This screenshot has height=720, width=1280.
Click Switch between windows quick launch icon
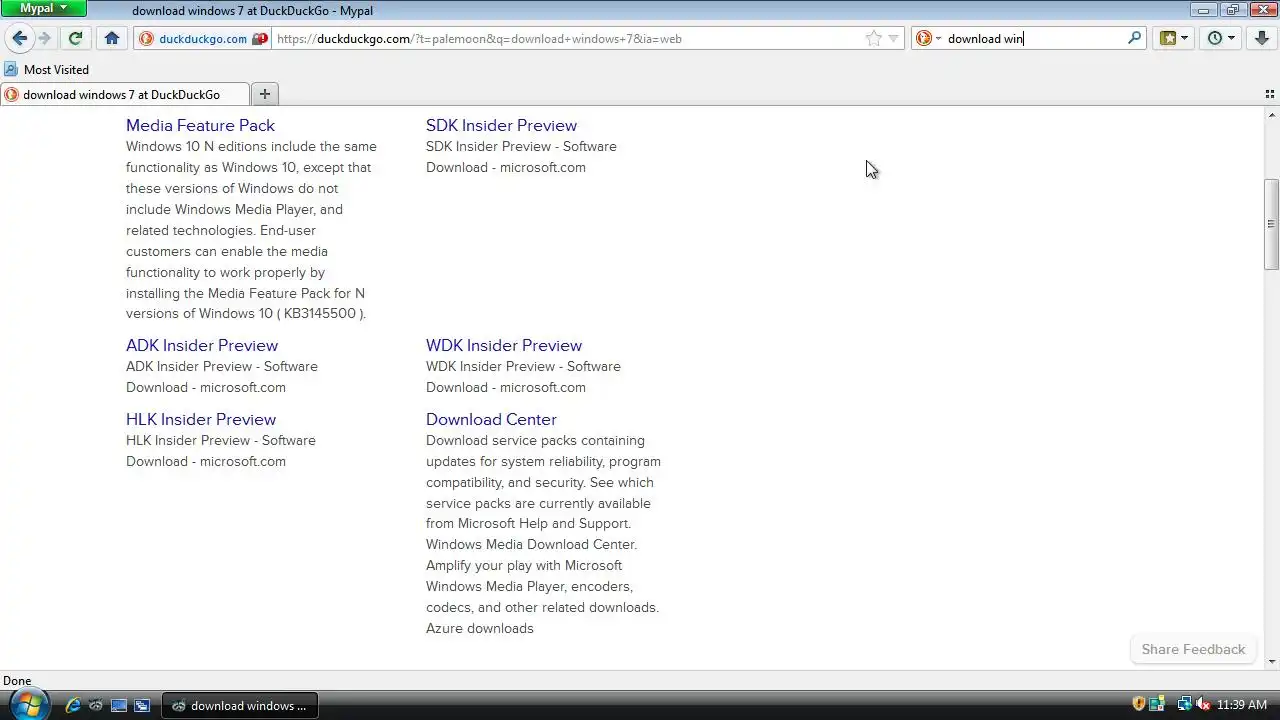click(x=142, y=705)
